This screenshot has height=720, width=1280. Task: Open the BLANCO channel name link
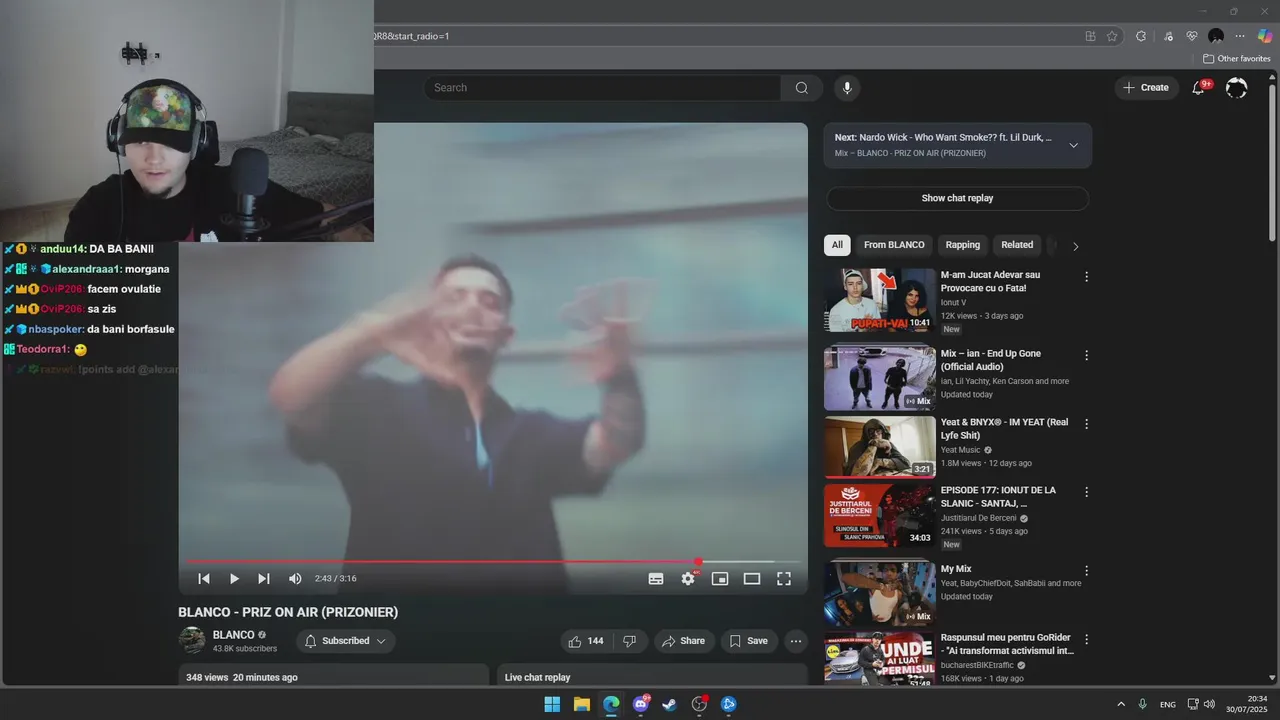coord(234,635)
